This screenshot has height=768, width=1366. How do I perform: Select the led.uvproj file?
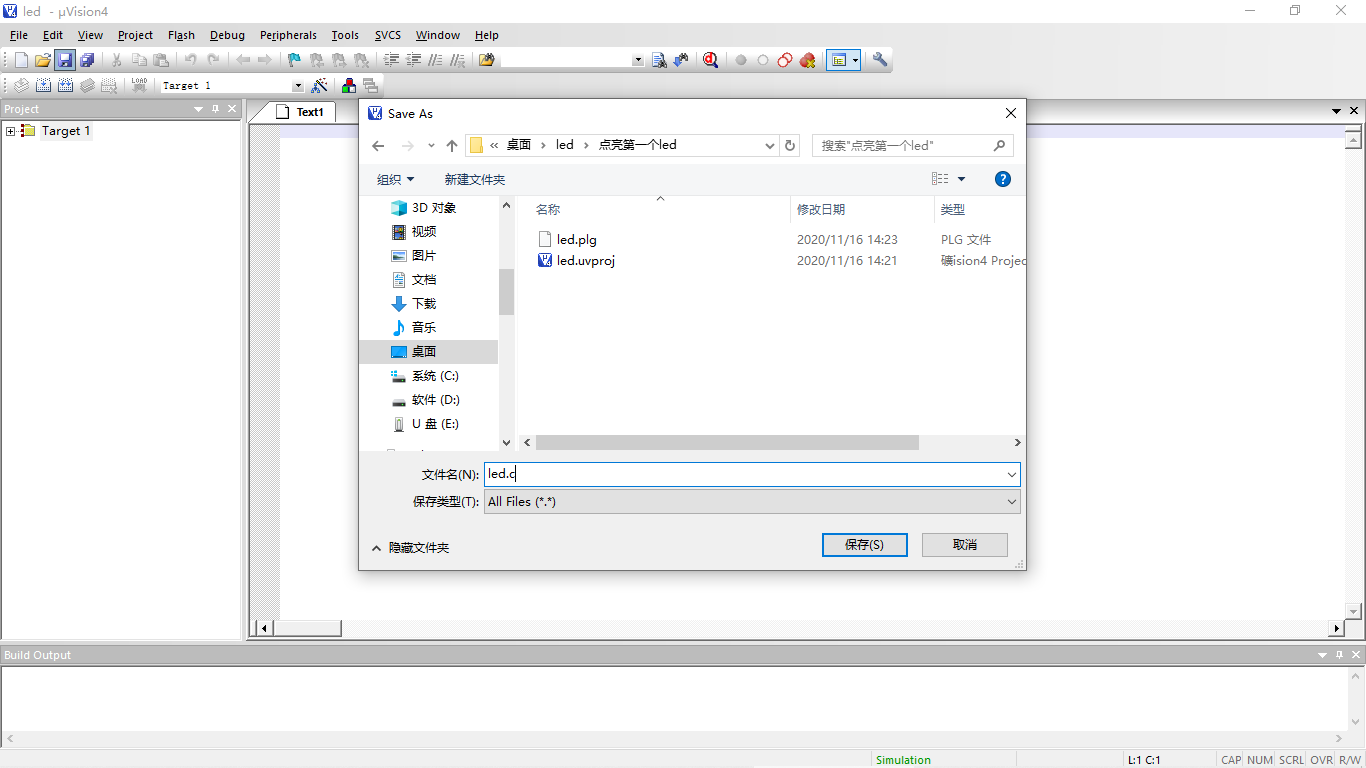click(x=585, y=261)
